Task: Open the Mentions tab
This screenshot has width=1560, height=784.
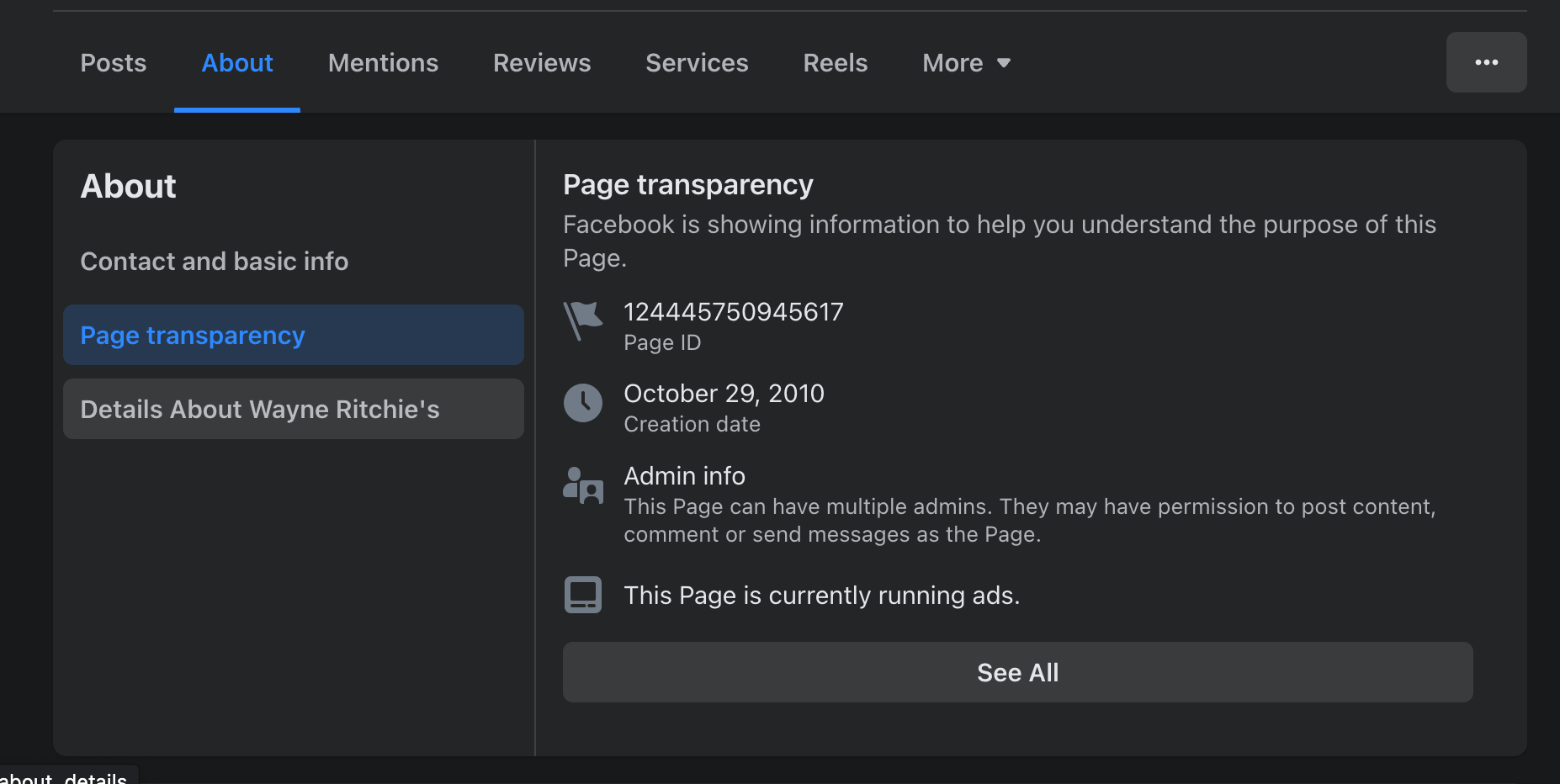Action: point(383,63)
